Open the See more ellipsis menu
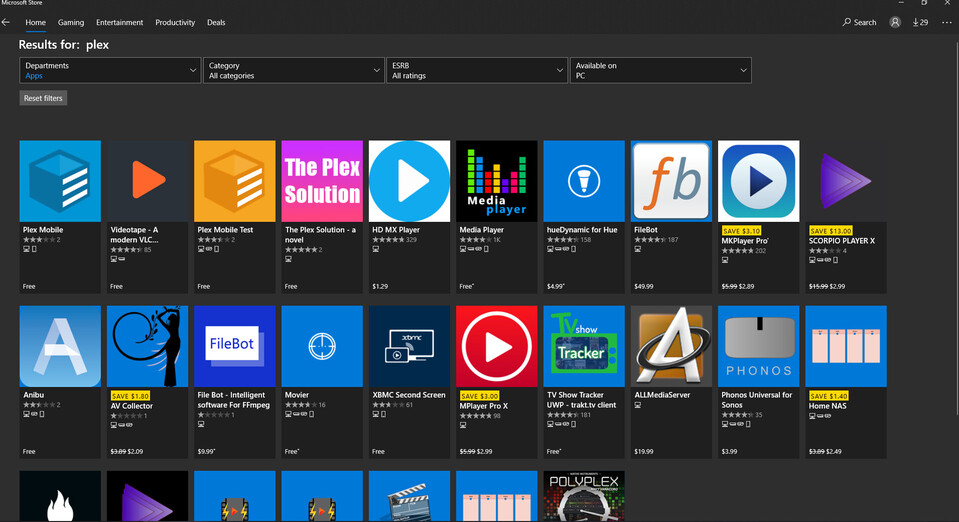This screenshot has height=522, width=959. [x=947, y=22]
